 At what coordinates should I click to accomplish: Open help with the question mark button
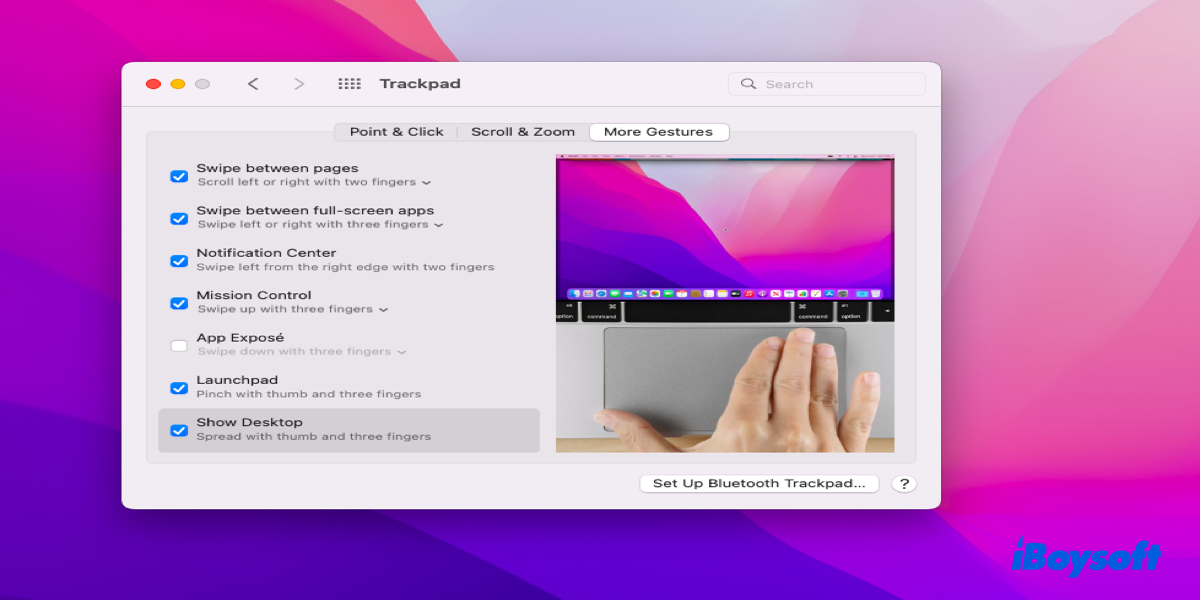point(904,484)
